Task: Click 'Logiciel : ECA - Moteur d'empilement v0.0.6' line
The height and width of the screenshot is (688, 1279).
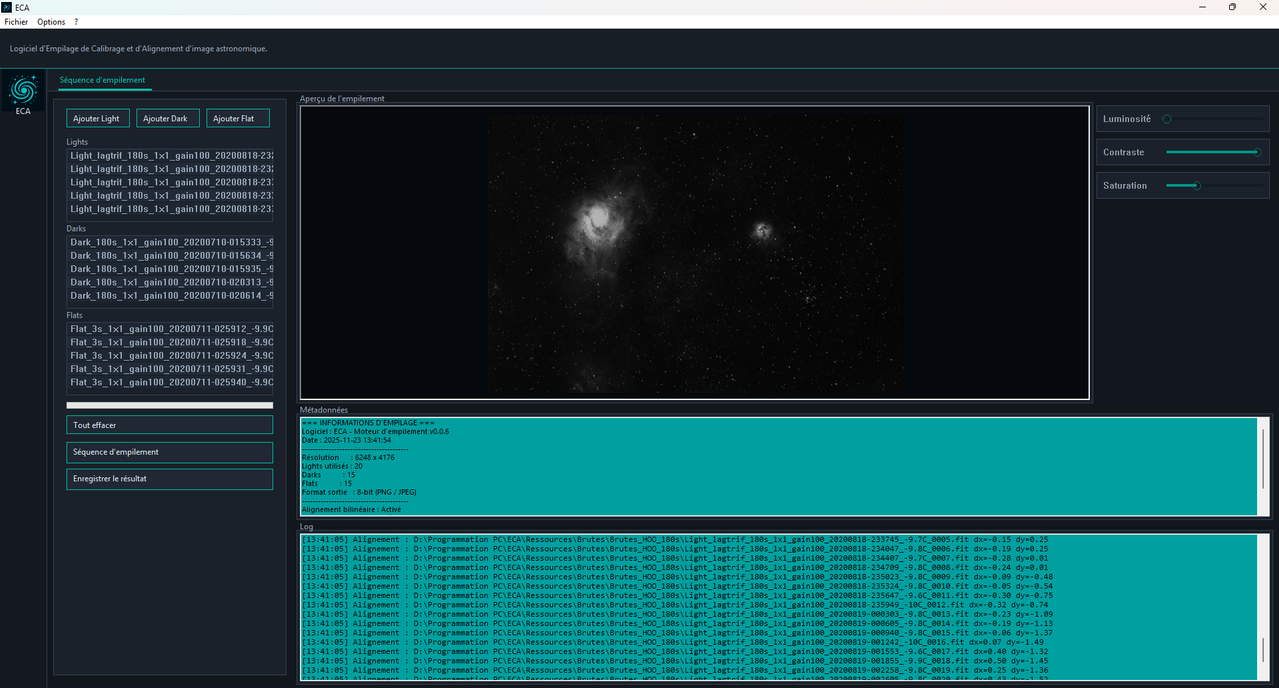Action: click(375, 431)
